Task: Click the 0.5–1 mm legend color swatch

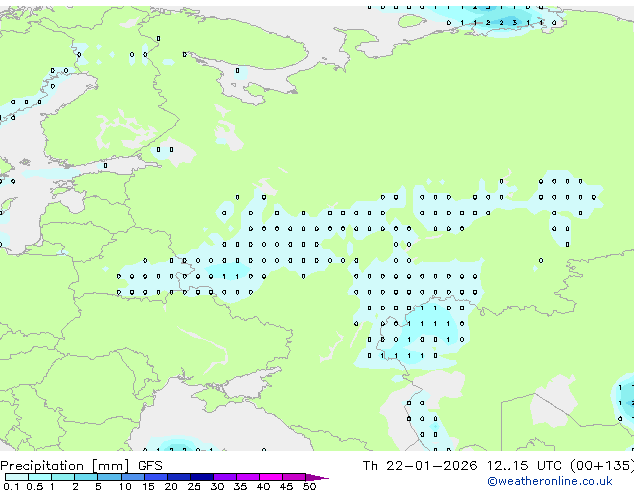Action: coord(40,477)
